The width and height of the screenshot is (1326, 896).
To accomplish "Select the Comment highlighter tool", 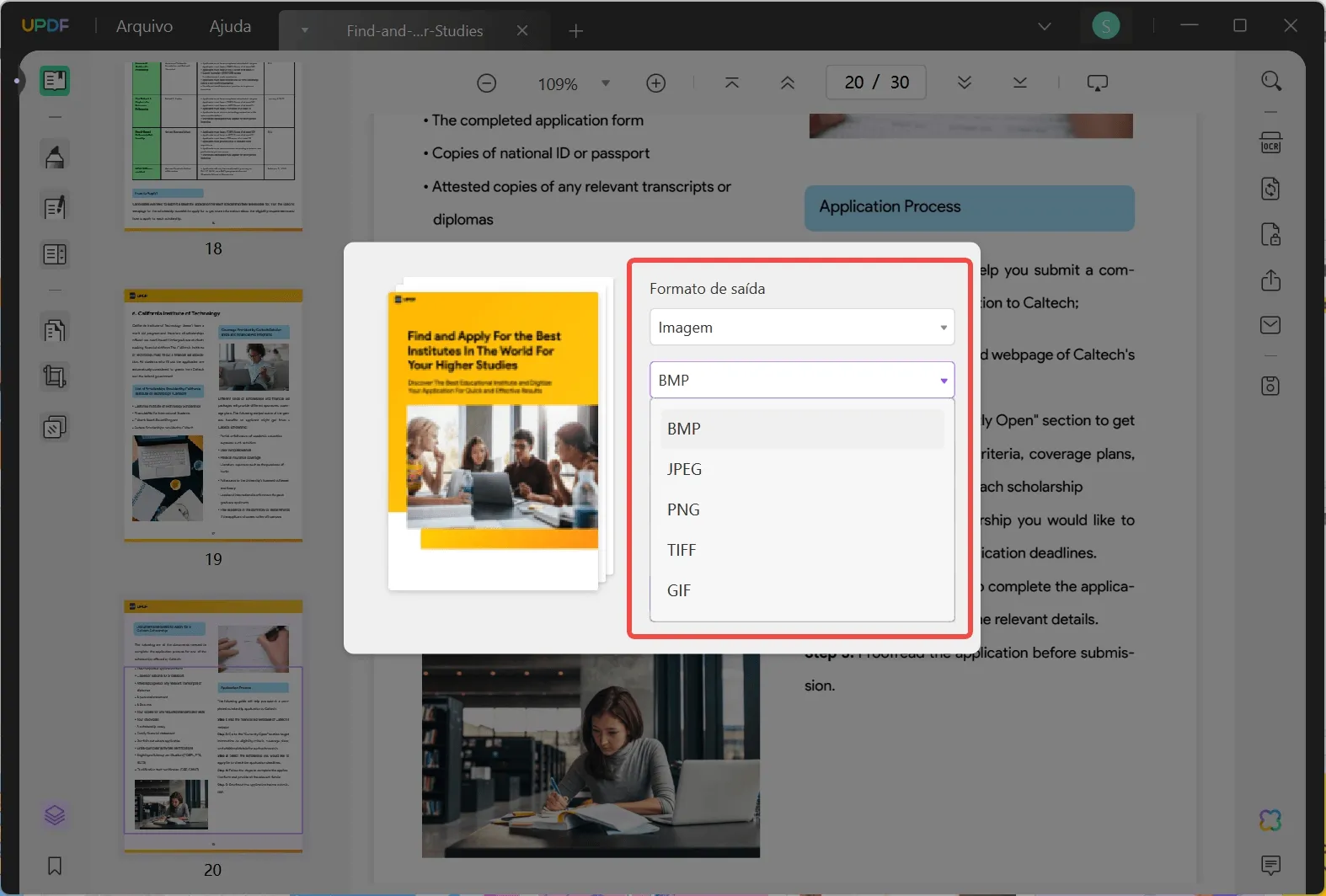I will click(x=55, y=157).
